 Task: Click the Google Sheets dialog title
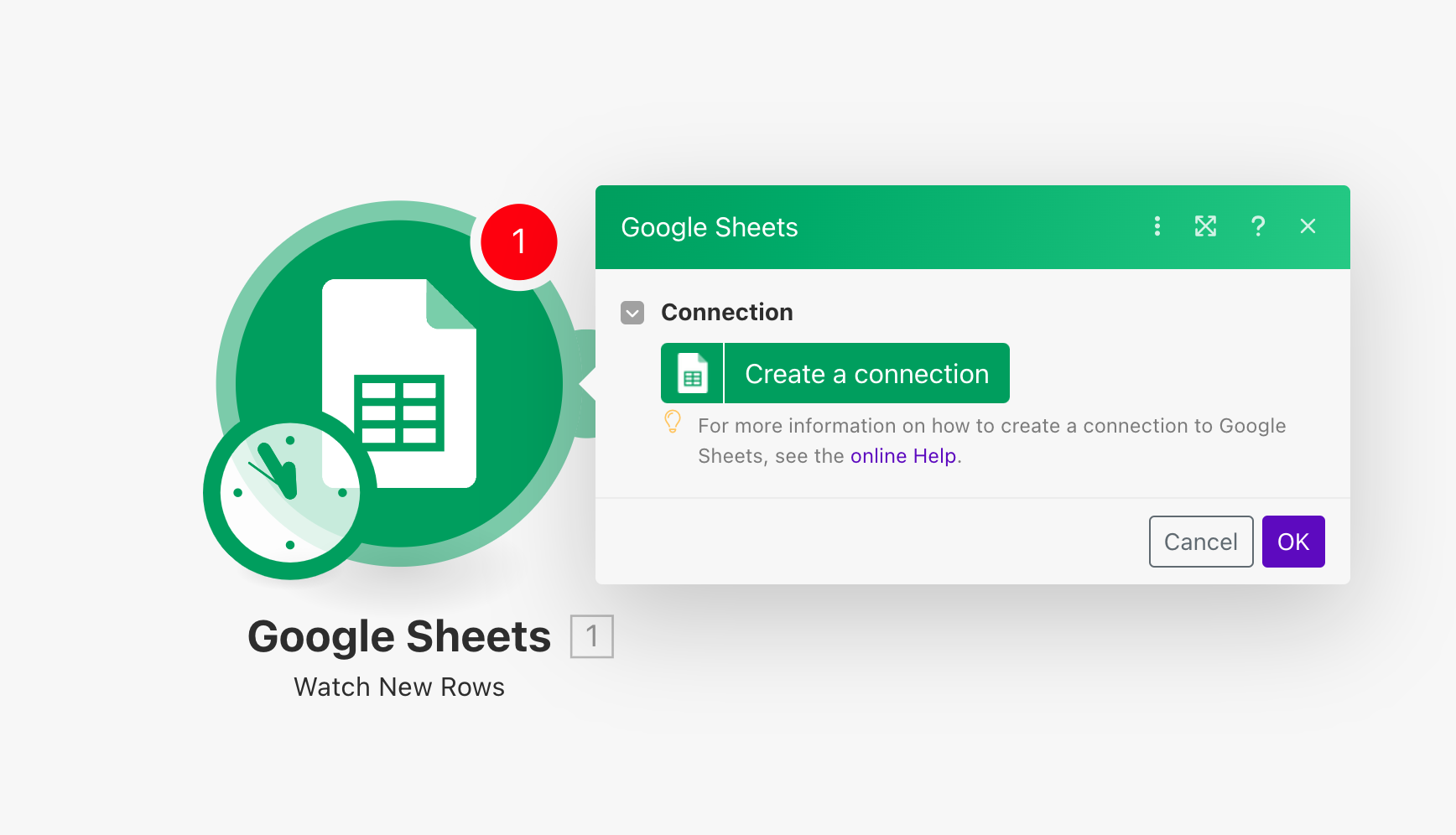pyautogui.click(x=710, y=227)
